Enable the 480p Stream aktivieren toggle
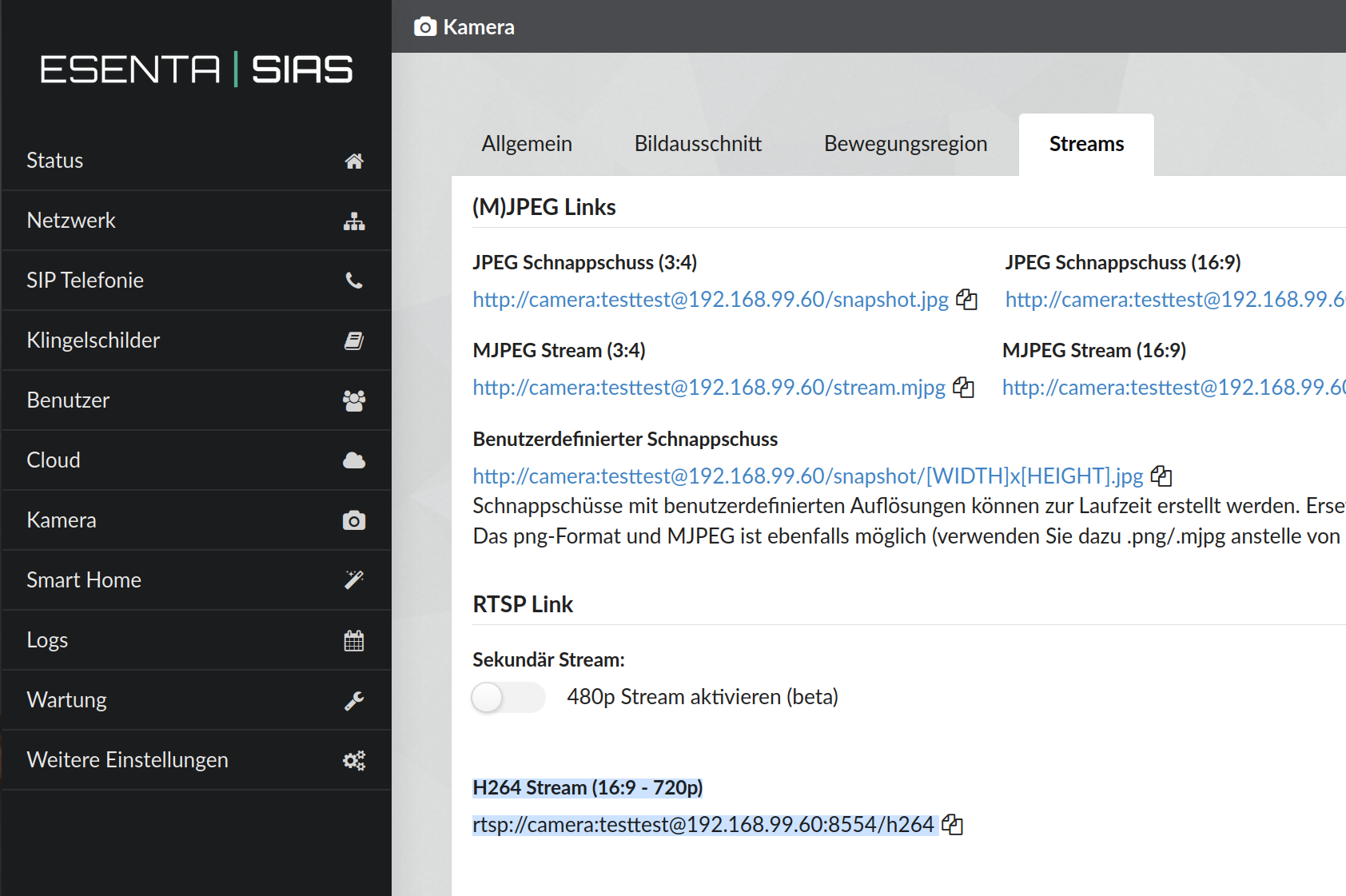The height and width of the screenshot is (896, 1346). [508, 697]
